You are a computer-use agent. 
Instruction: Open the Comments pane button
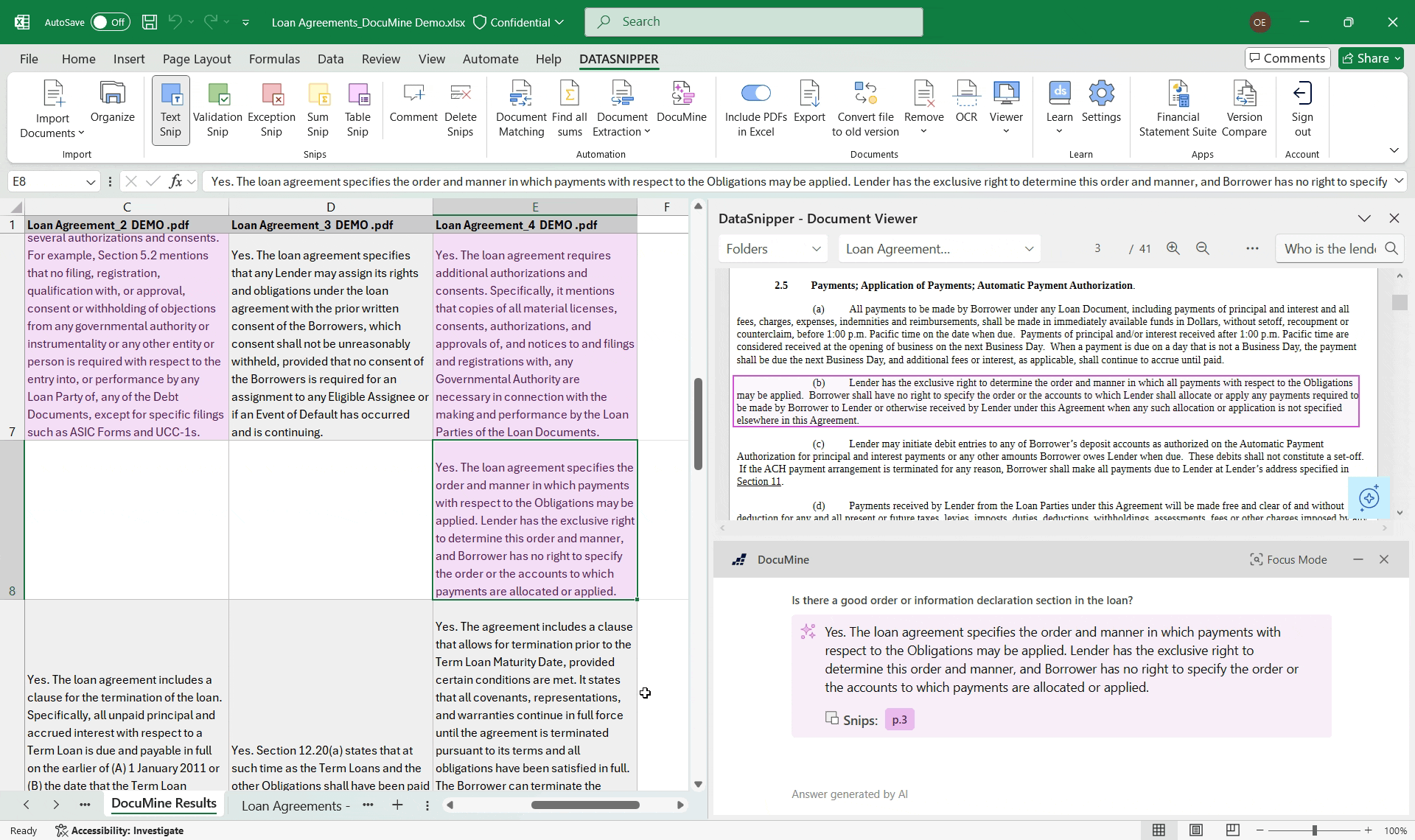point(1287,58)
